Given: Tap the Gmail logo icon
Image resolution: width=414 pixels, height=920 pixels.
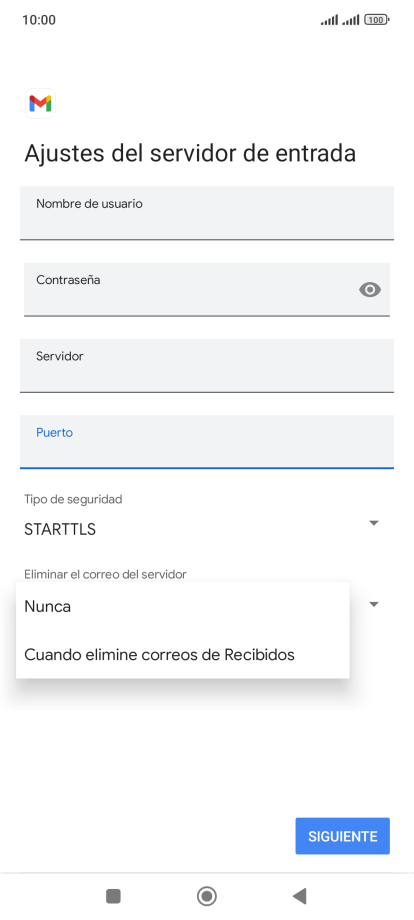Looking at the screenshot, I should click(40, 104).
